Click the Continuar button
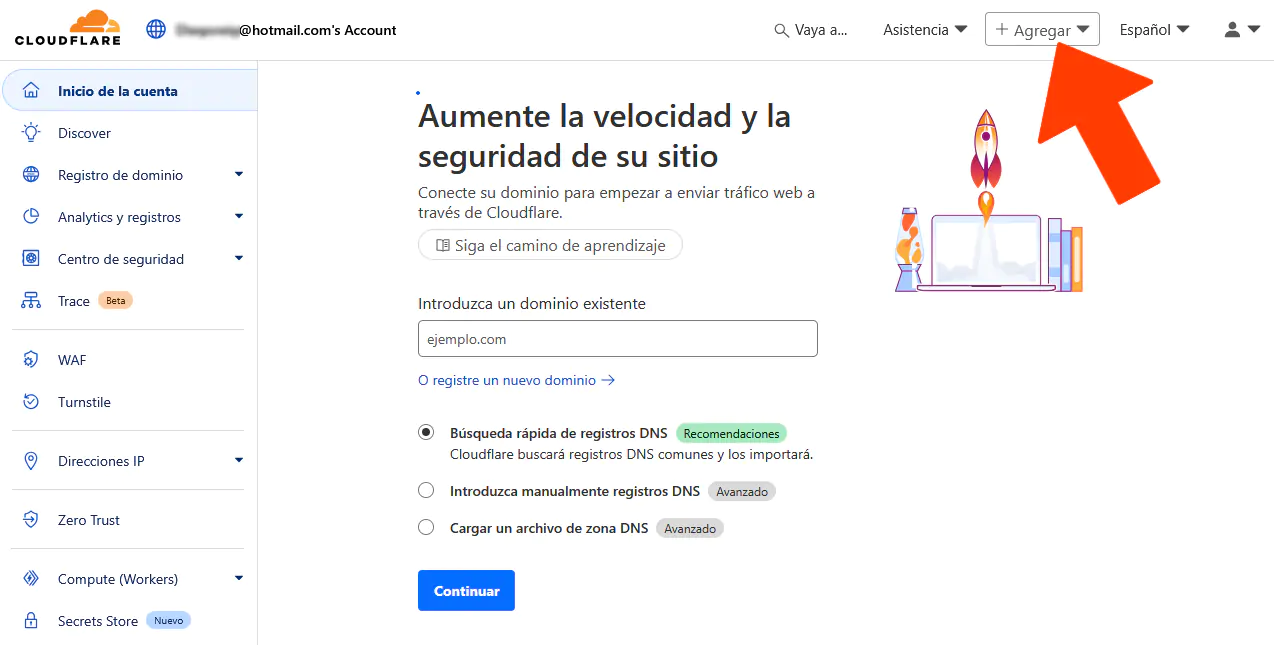Screen dimensions: 1274x645 pyautogui.click(x=466, y=590)
